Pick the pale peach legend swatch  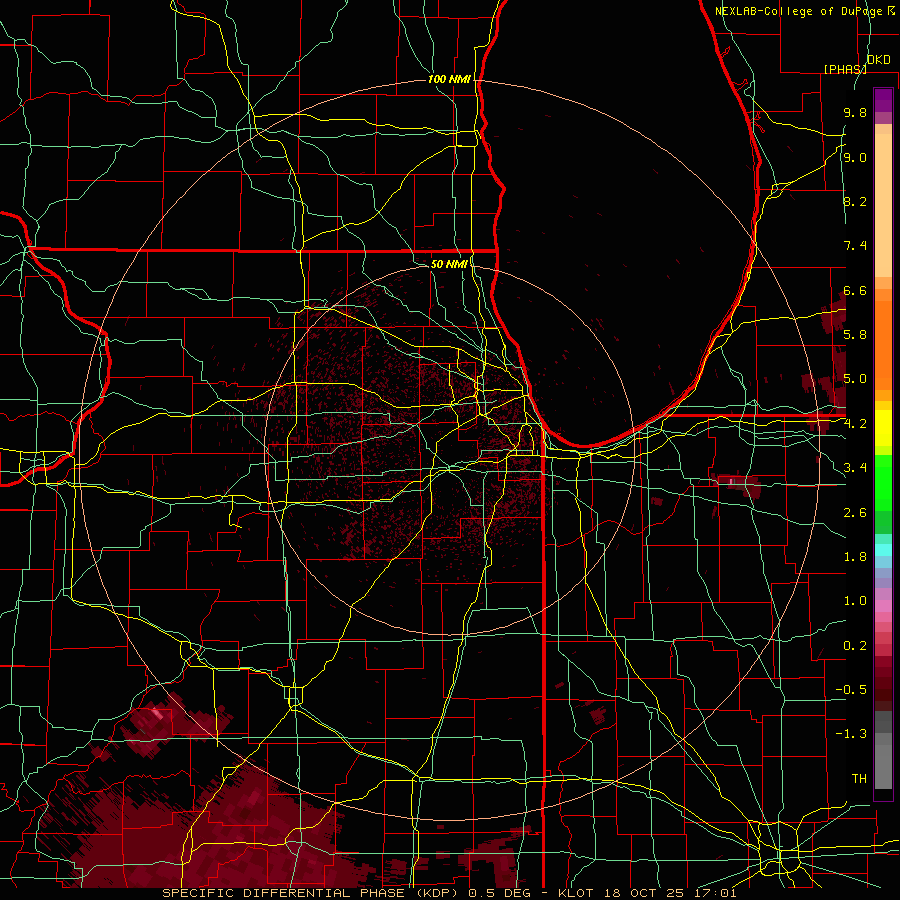[x=883, y=205]
